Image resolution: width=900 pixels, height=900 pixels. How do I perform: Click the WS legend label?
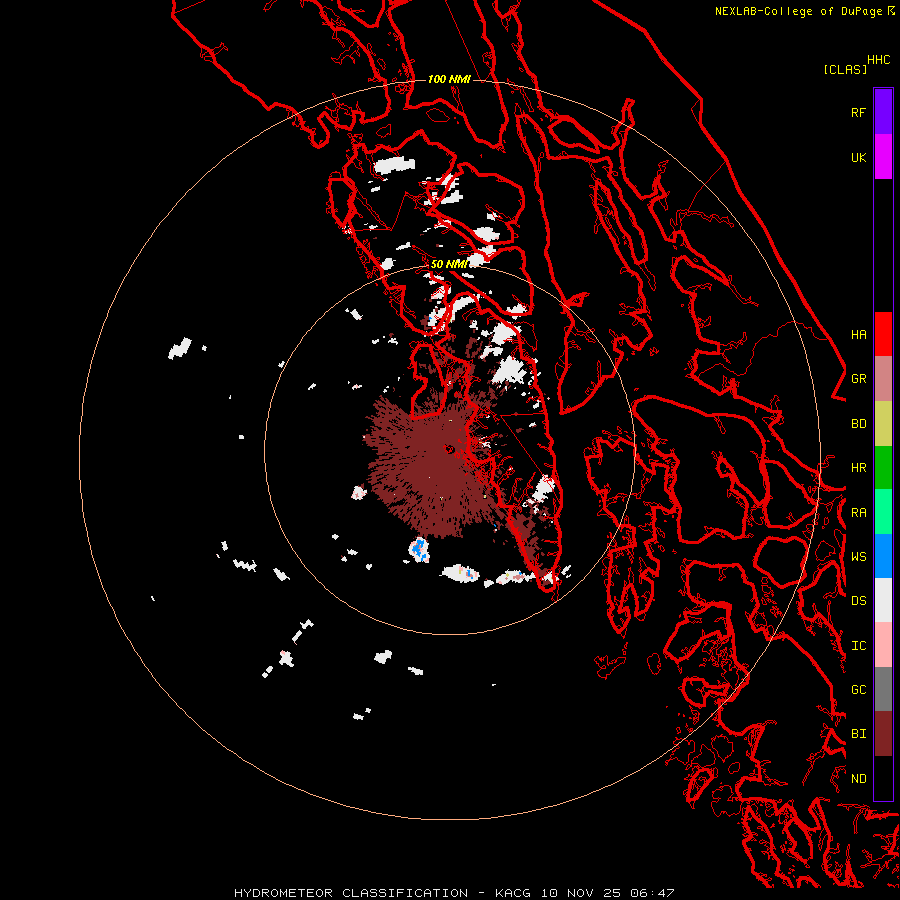point(858,556)
